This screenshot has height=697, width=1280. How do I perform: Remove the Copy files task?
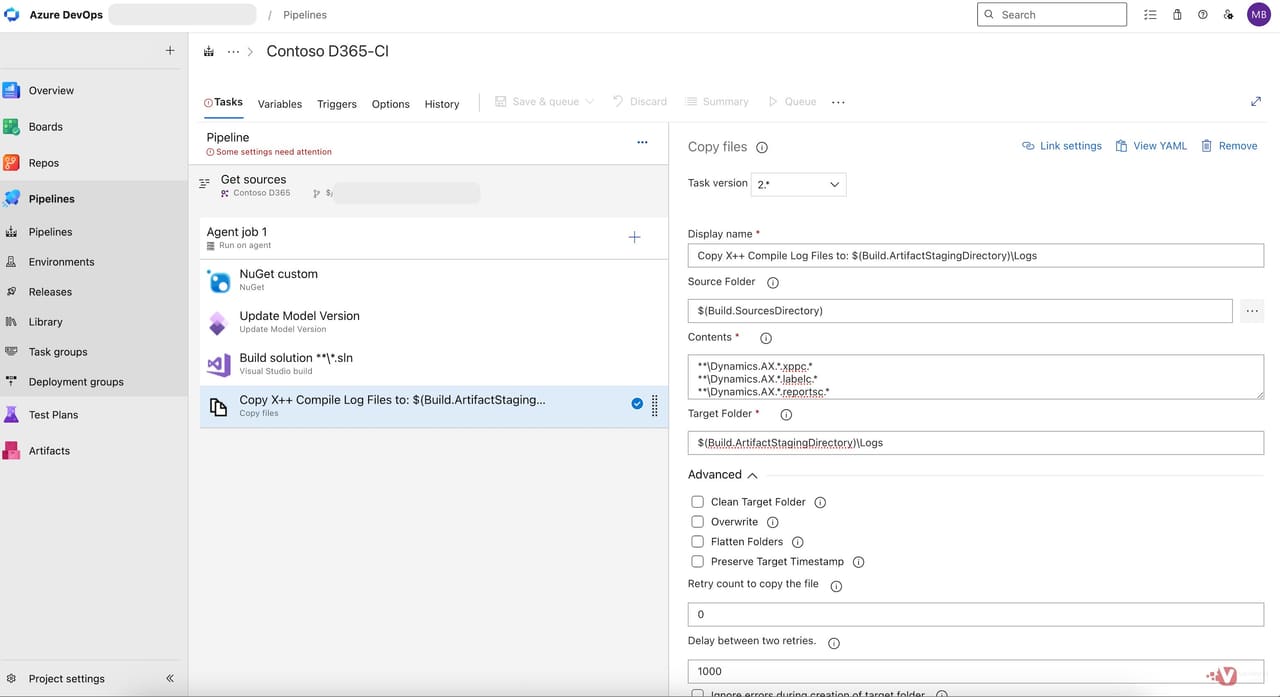click(x=1229, y=146)
